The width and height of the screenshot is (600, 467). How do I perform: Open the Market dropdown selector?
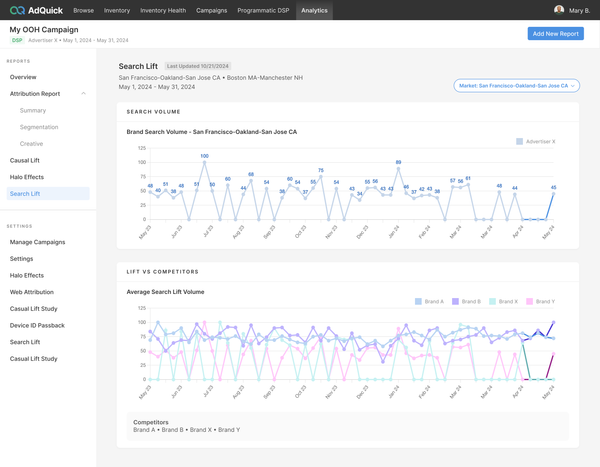(x=517, y=86)
